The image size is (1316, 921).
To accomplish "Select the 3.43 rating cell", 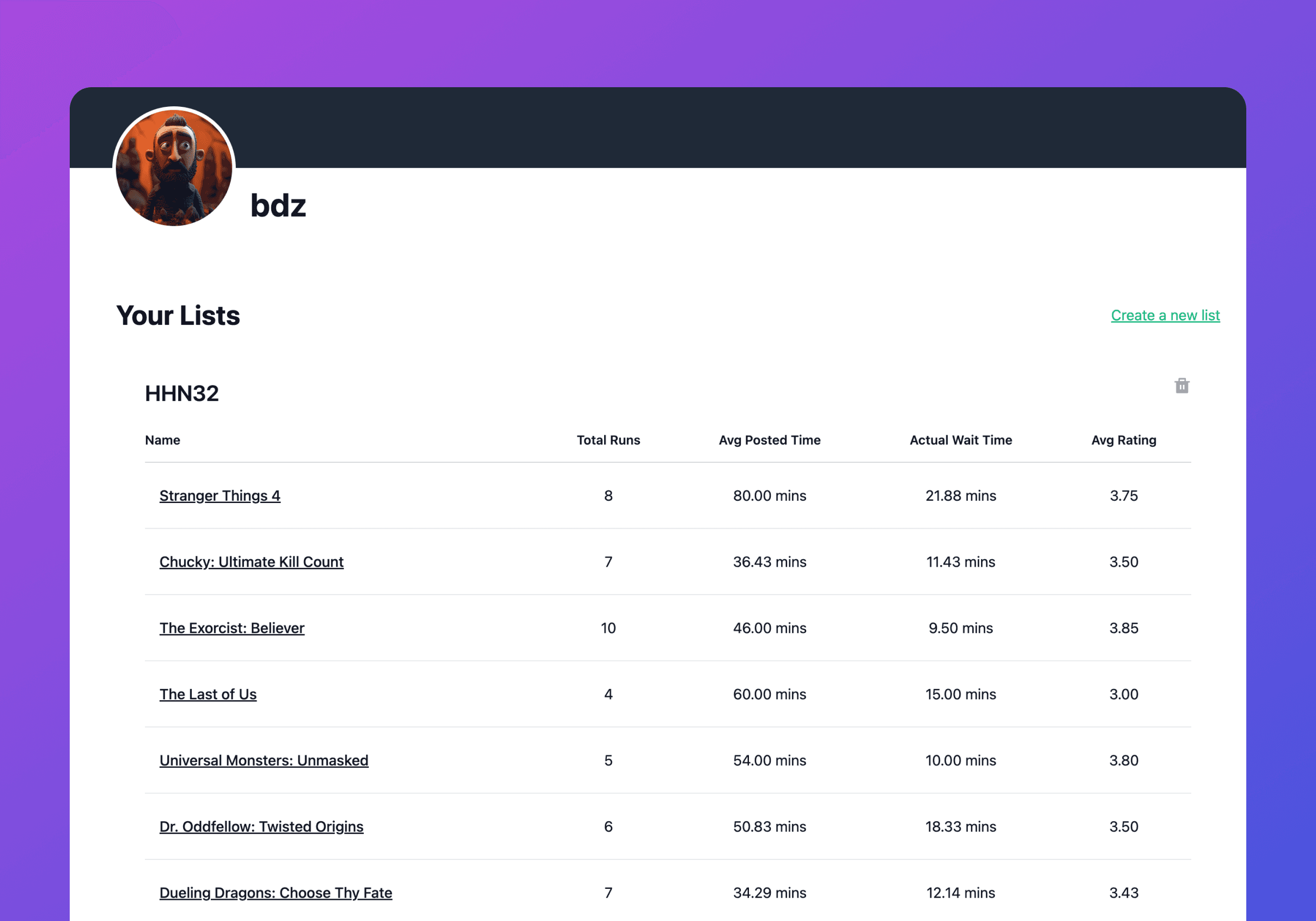I will click(1123, 893).
